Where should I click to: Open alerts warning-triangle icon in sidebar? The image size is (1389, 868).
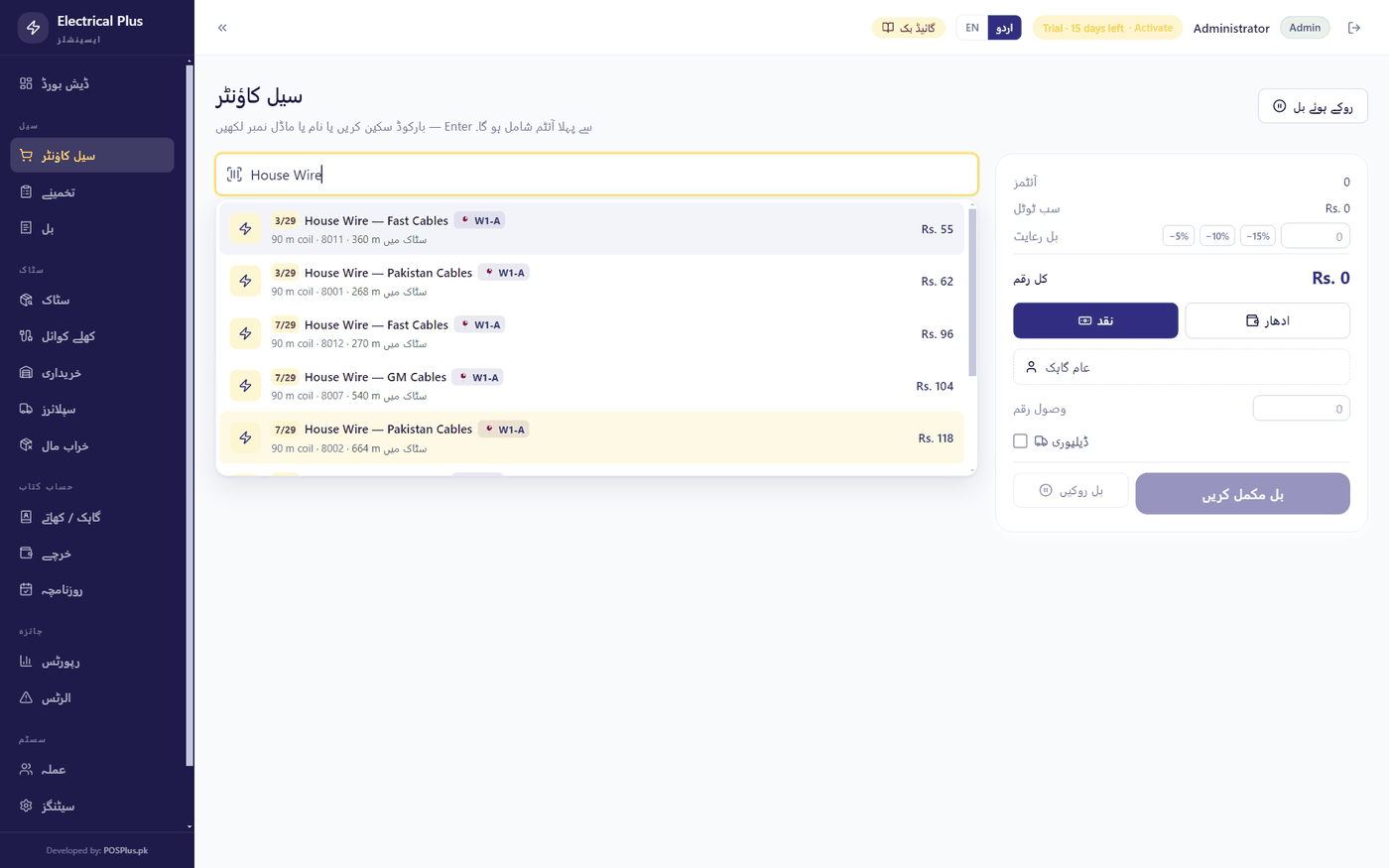[26, 697]
